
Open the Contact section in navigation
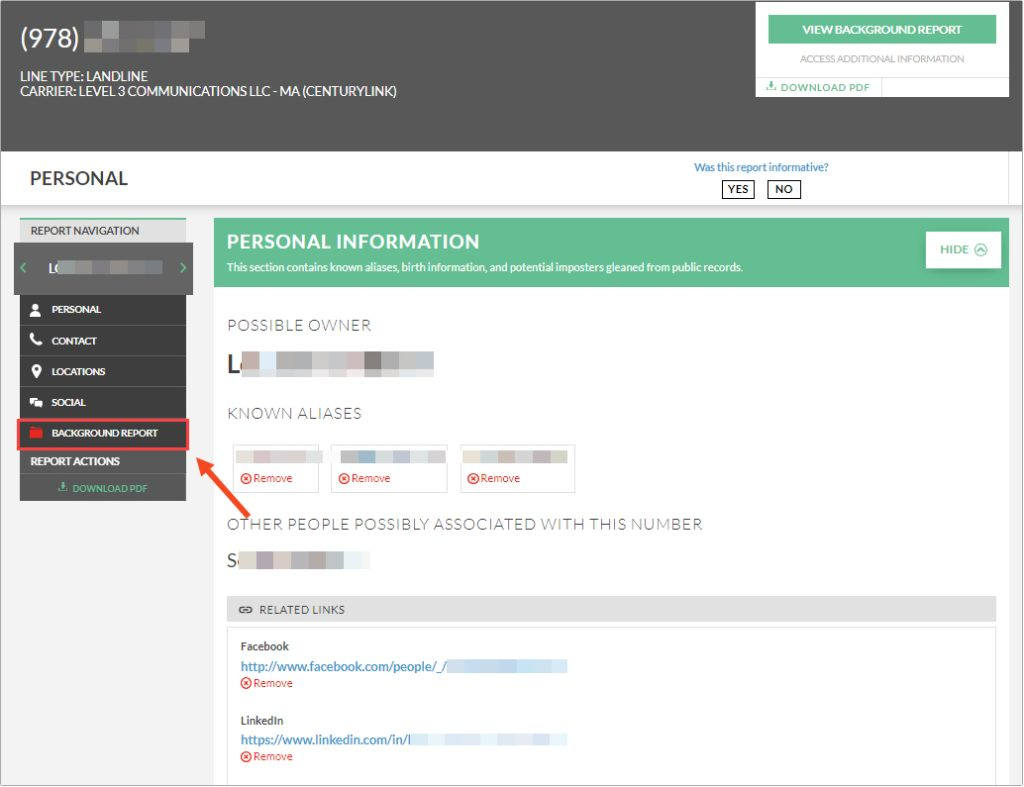[74, 341]
